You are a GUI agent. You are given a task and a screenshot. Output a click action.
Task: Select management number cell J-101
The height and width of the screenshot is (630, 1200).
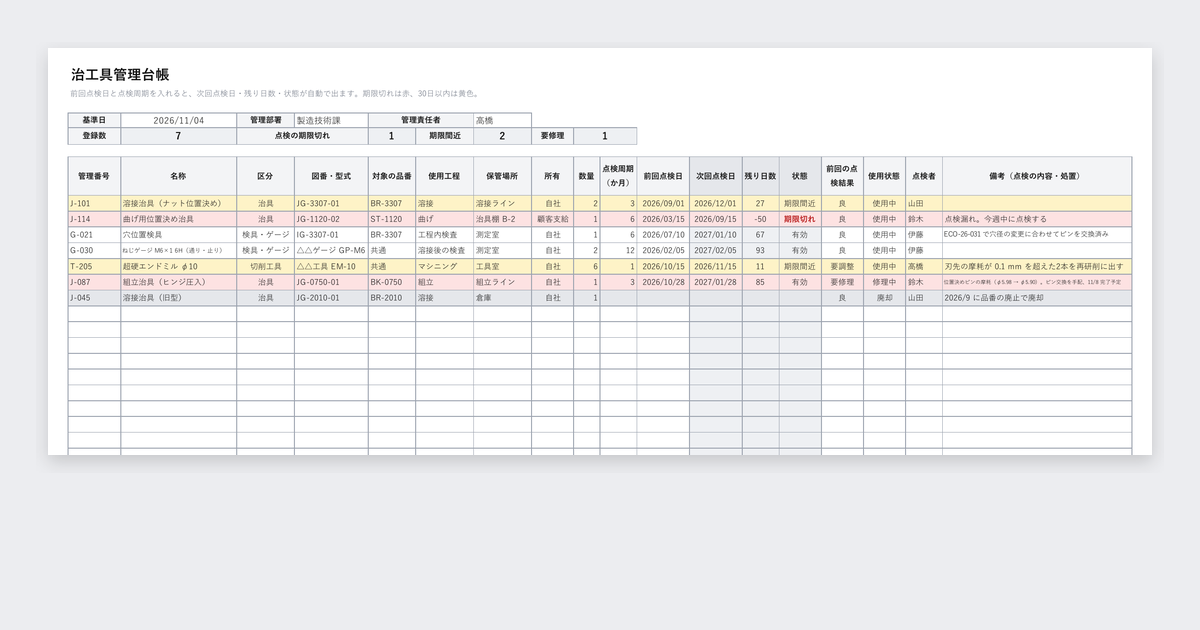pos(94,203)
